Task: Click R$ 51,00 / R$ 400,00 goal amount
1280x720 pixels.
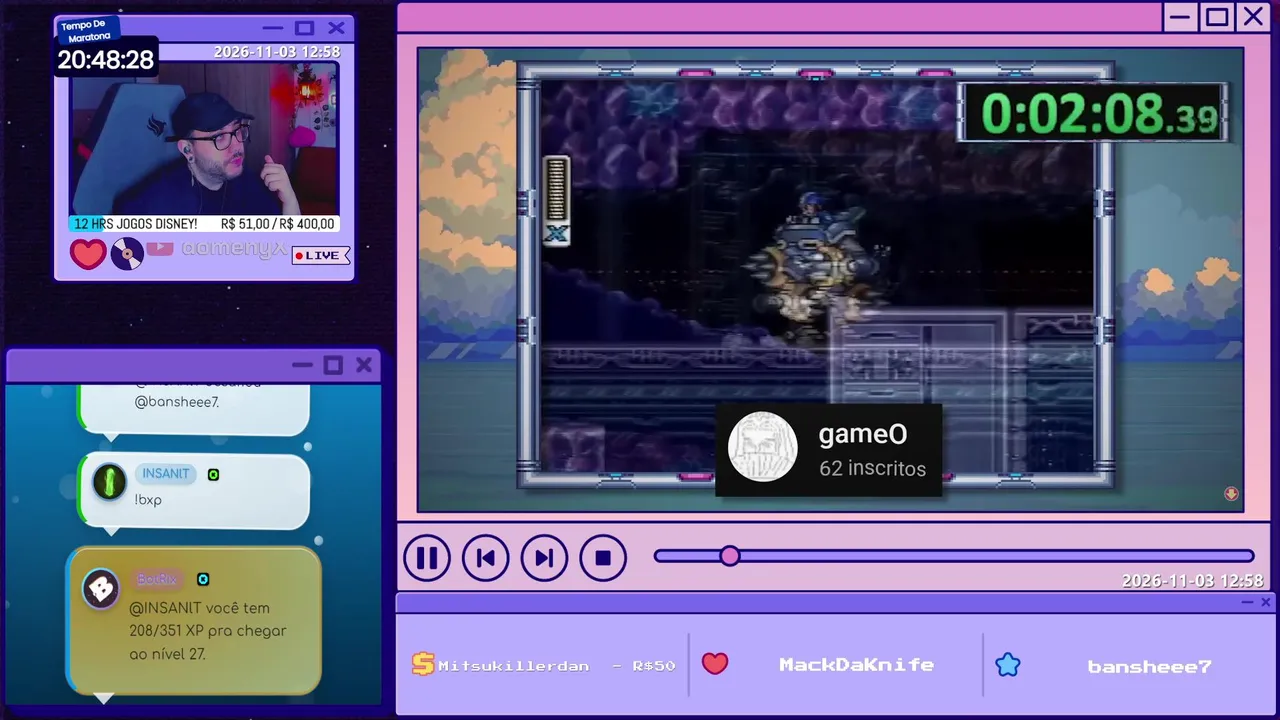Action: click(x=278, y=224)
